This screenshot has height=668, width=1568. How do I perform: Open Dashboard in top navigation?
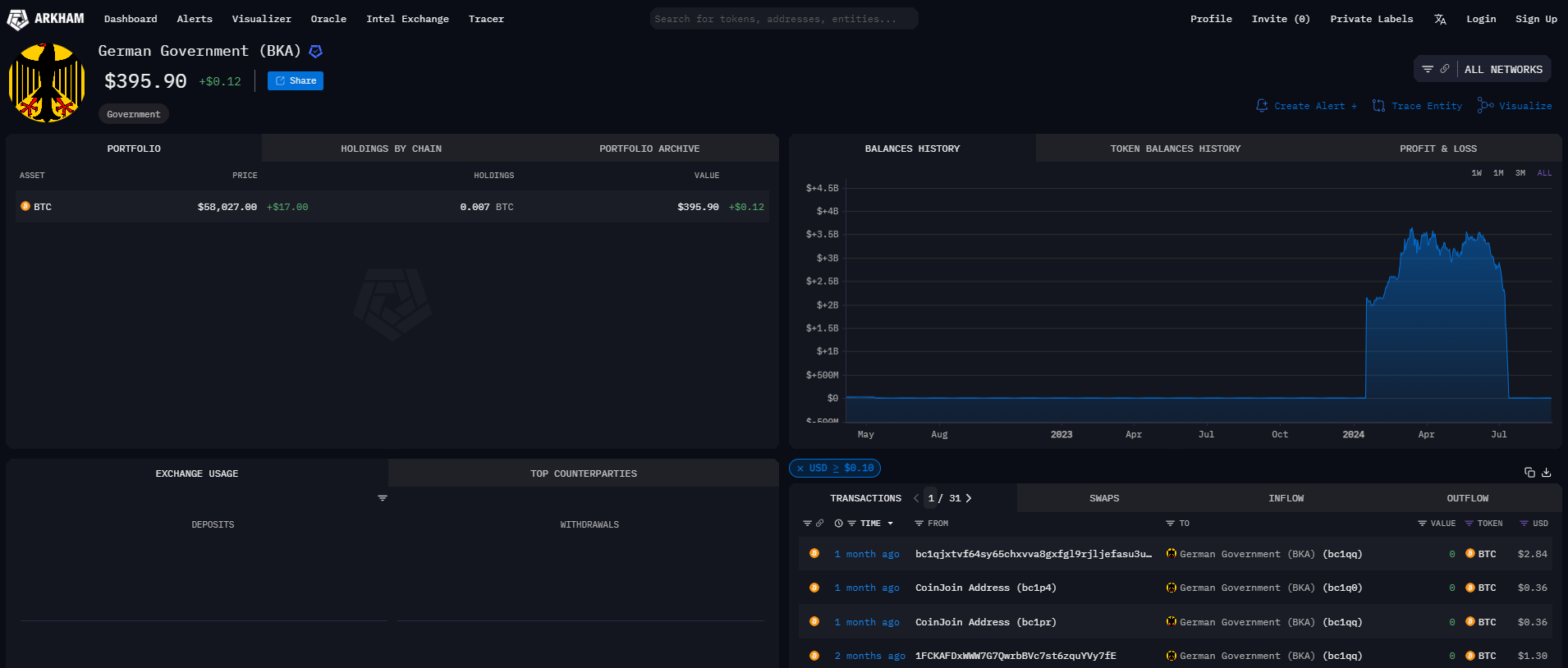(131, 19)
